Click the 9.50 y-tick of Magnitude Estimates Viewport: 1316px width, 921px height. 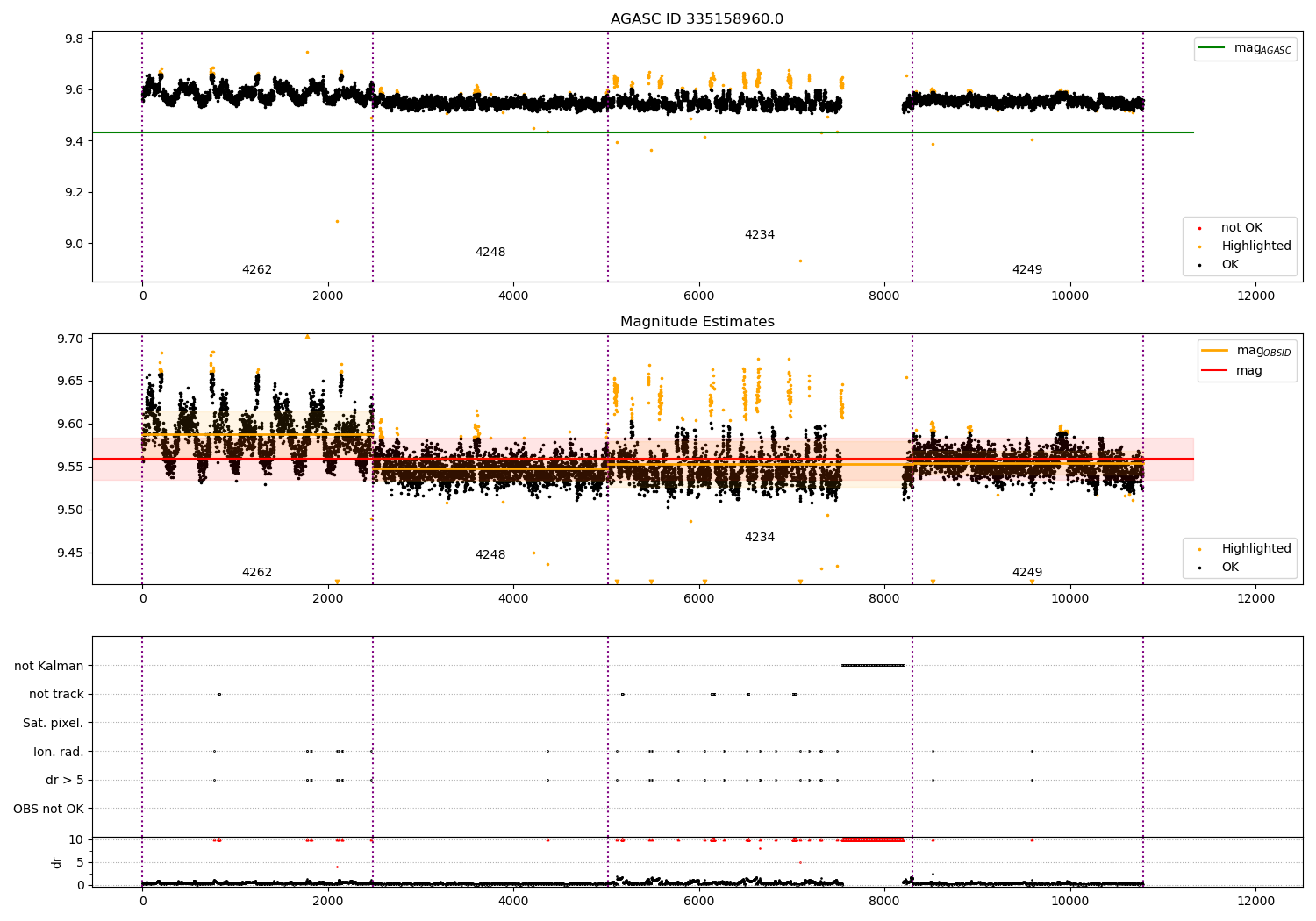point(71,510)
